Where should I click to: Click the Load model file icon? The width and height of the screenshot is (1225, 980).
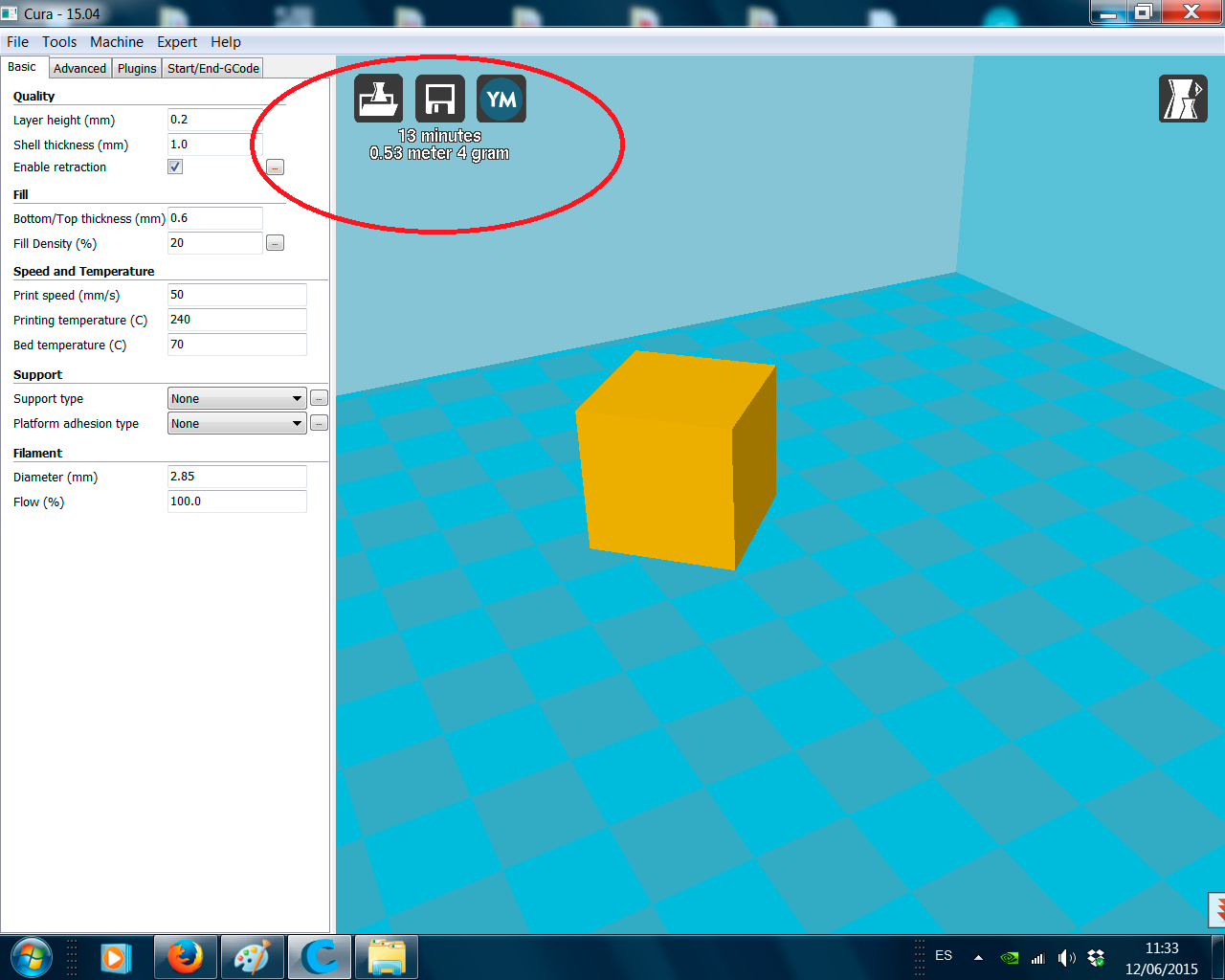(x=378, y=99)
